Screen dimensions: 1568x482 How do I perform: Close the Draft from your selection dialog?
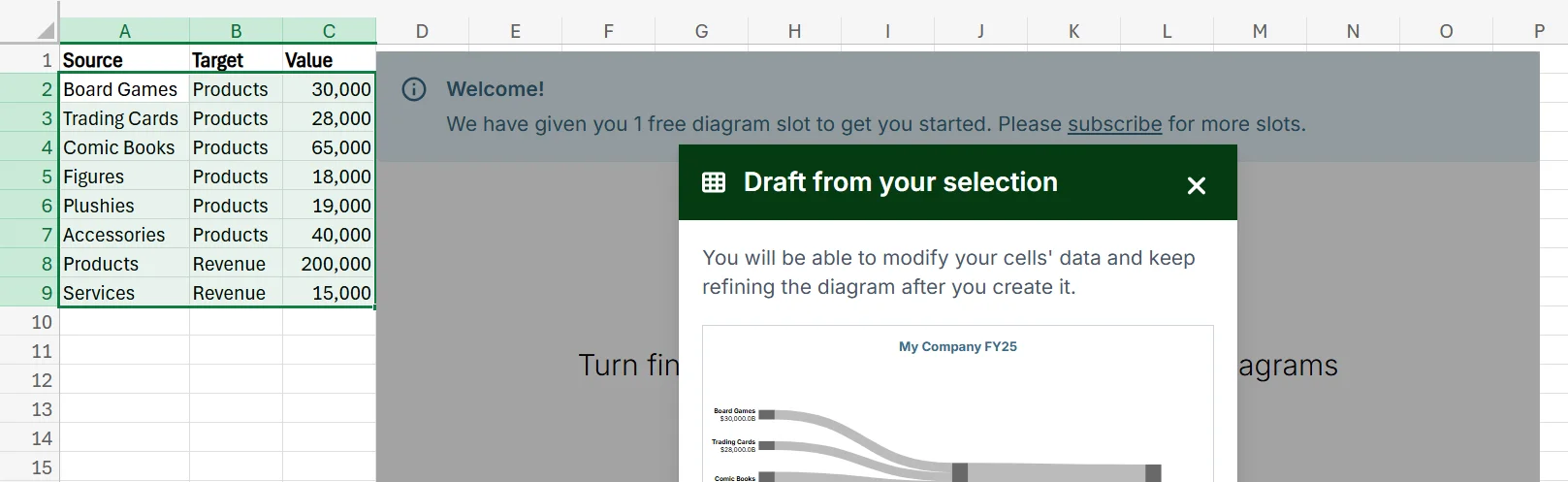1197,185
